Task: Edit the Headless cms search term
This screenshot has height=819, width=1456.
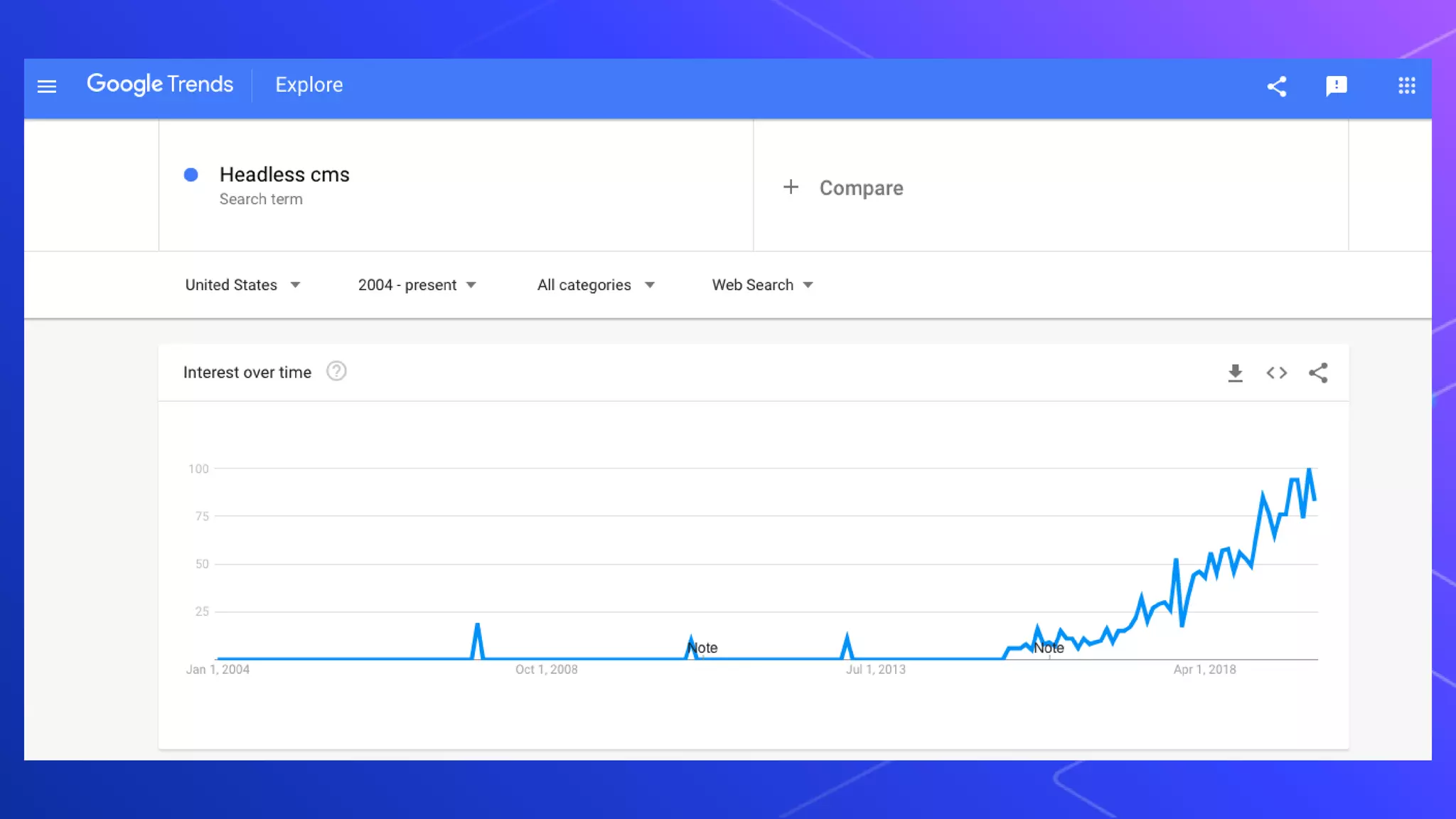Action: 284,175
